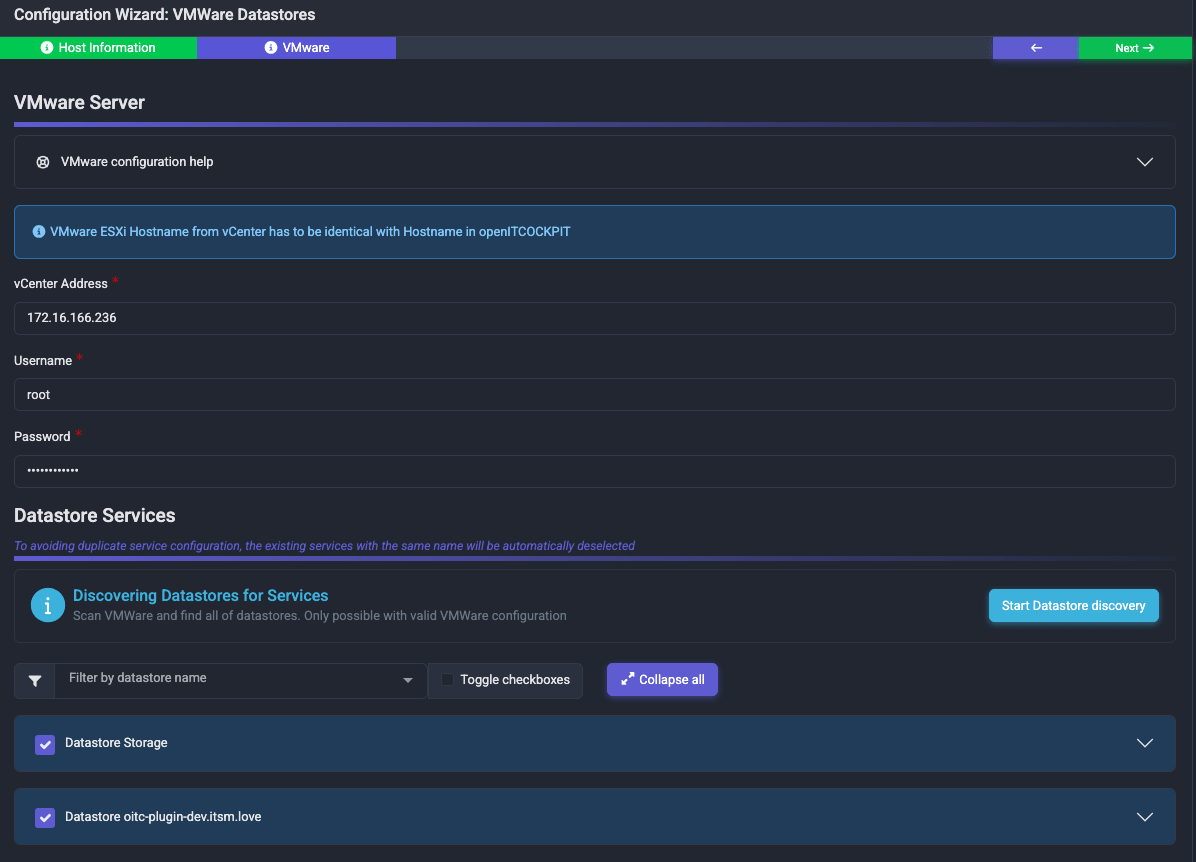
Task: Click the Password label
Action: [42, 437]
